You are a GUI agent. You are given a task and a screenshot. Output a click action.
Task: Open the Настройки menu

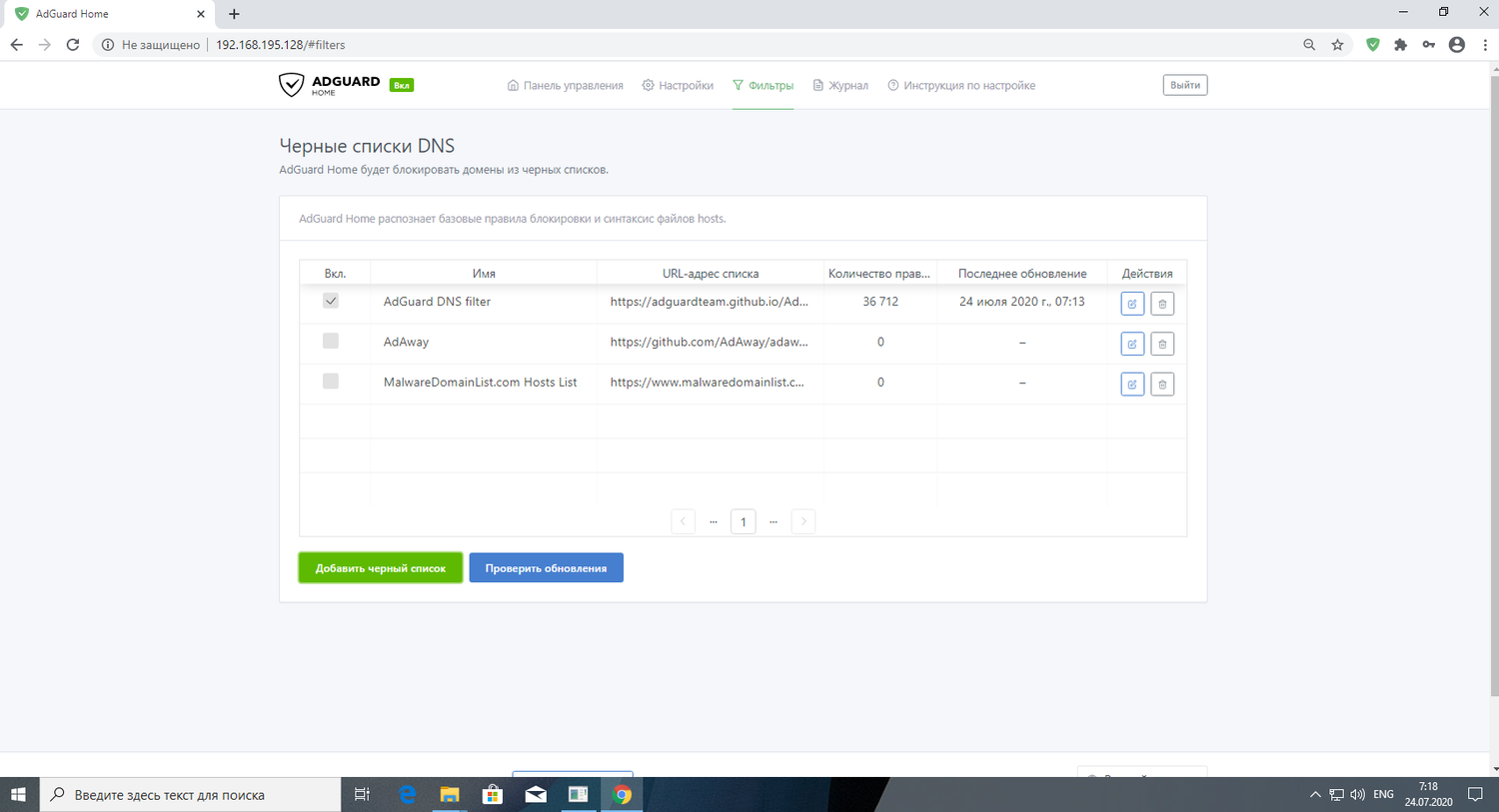click(678, 86)
